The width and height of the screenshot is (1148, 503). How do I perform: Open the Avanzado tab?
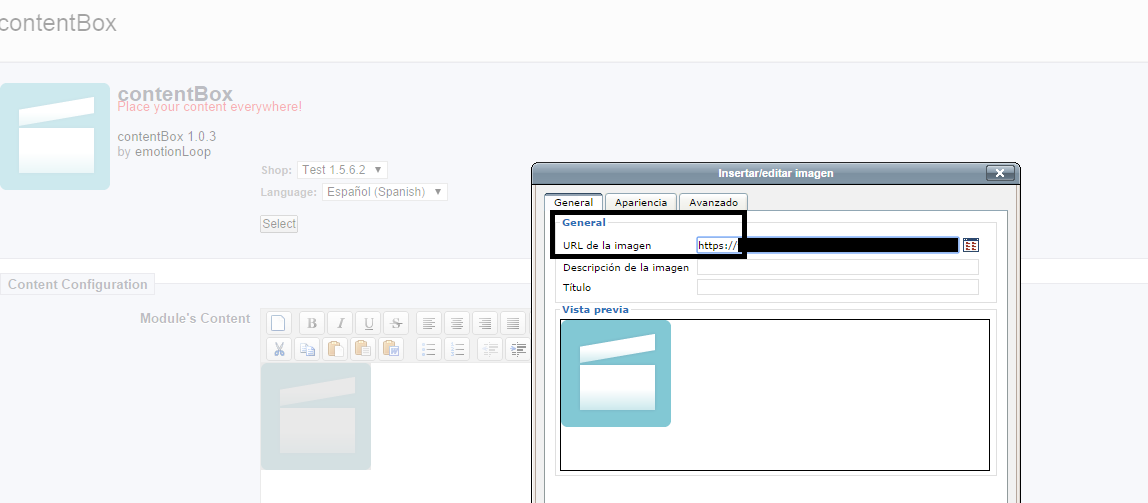click(x=713, y=203)
